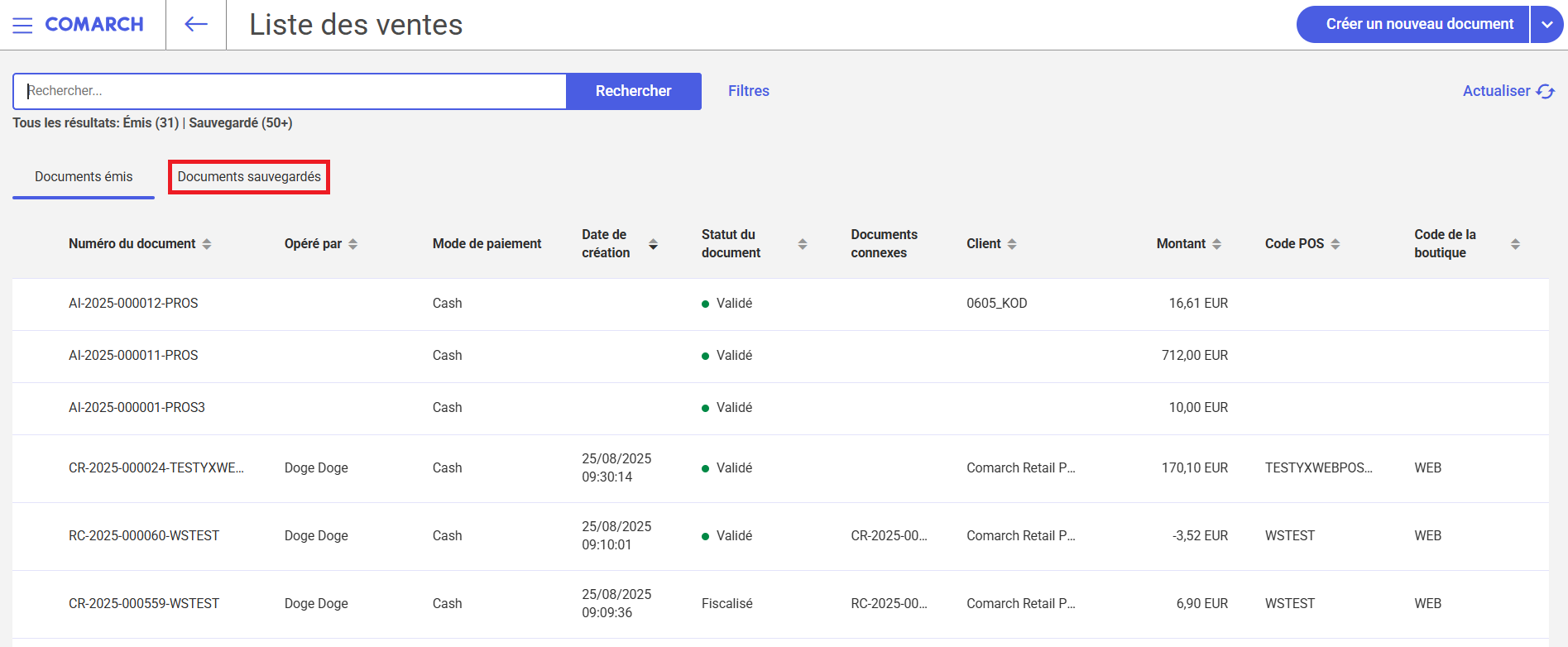Click Créer un nouveau document
This screenshot has height=647, width=1568.
pyautogui.click(x=1419, y=25)
